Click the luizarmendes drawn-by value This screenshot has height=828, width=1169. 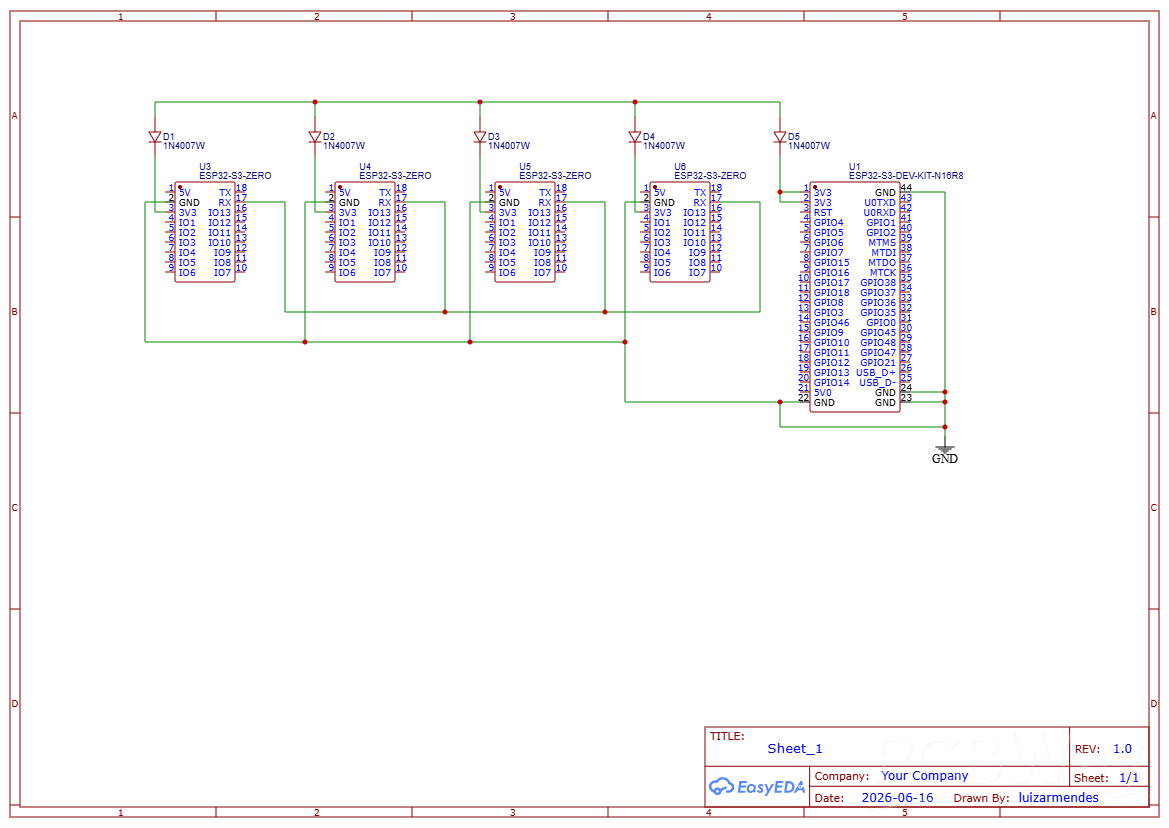tap(1059, 797)
